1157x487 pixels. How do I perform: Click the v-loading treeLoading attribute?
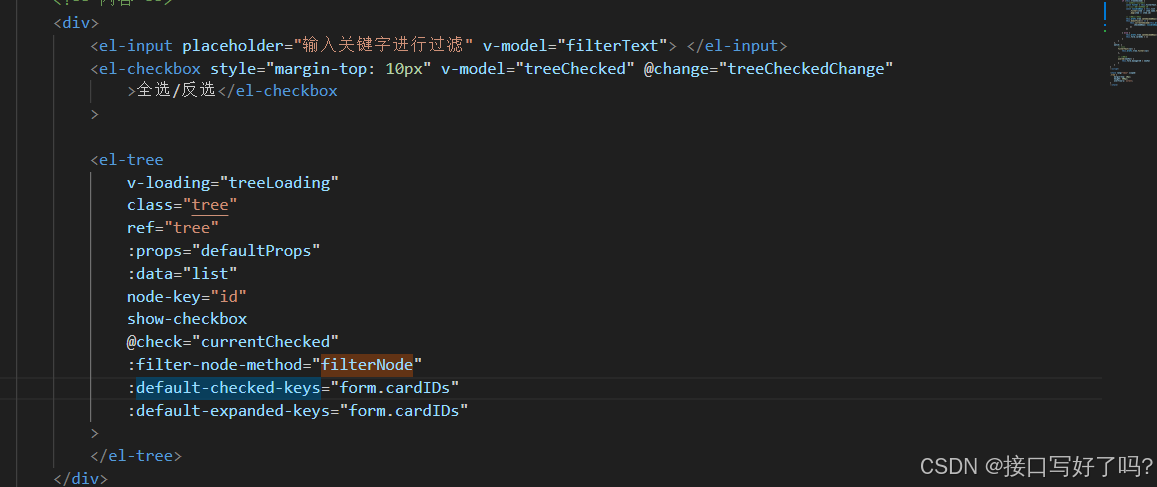click(x=232, y=182)
